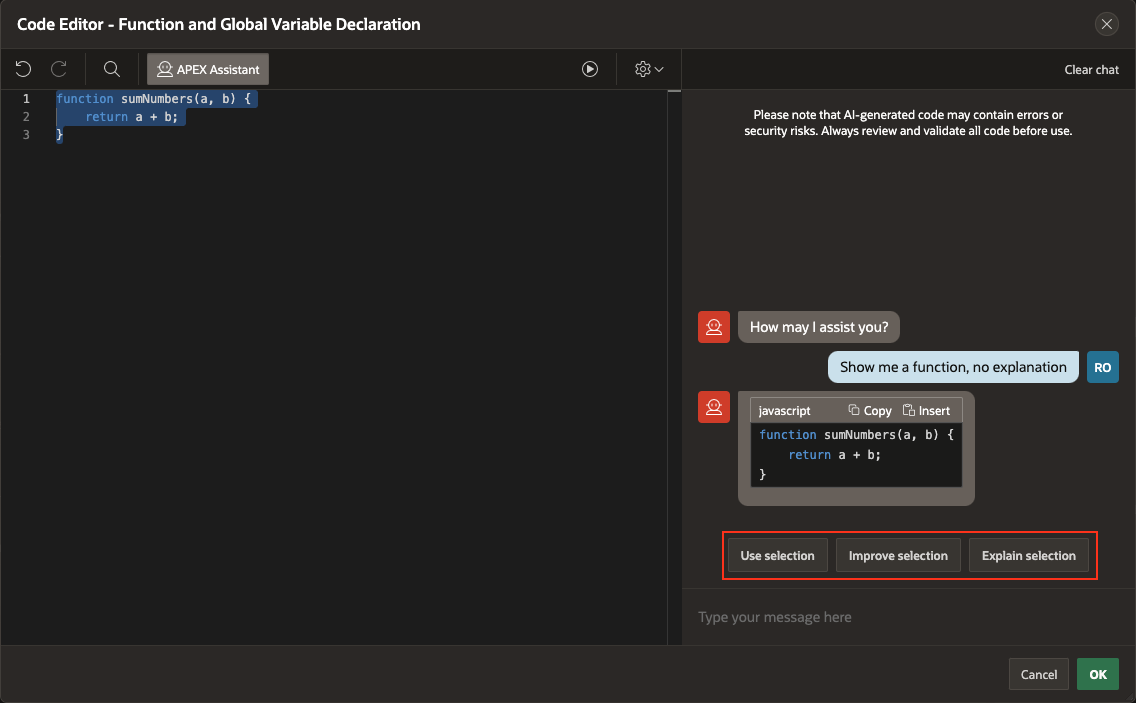1136x703 pixels.
Task: Open the editor settings gear dropdown
Action: coord(648,69)
